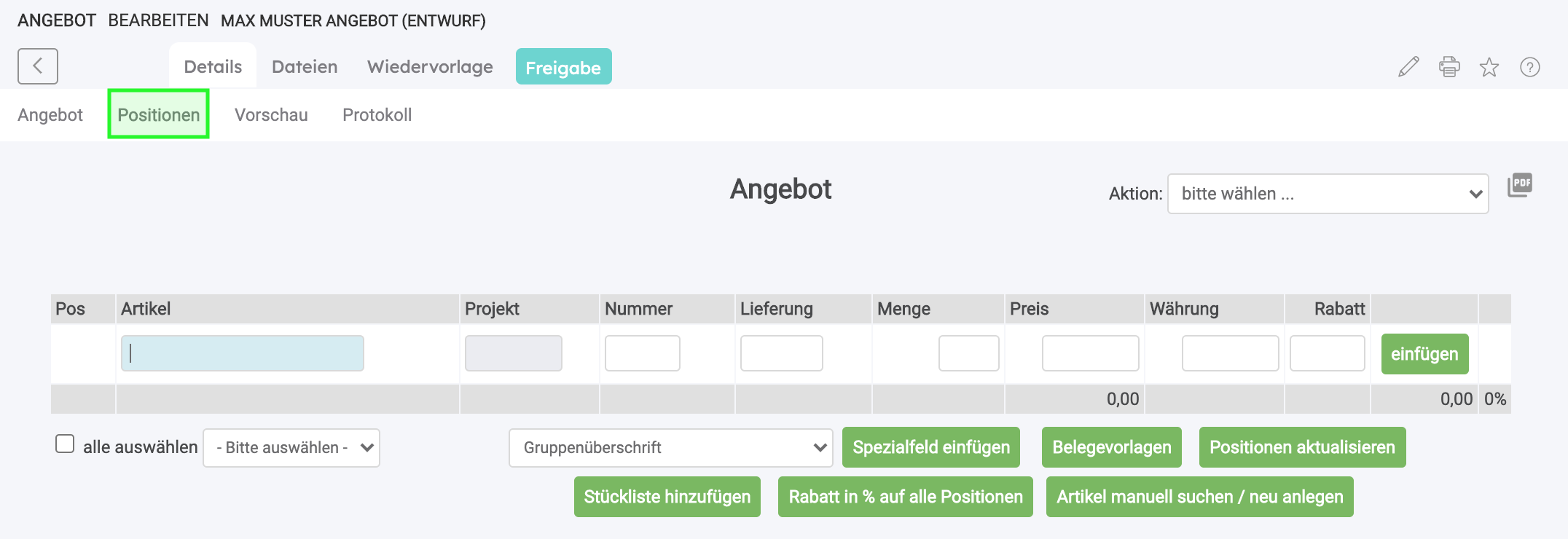The height and width of the screenshot is (539, 1568).
Task: Open the help question mark icon
Action: [1530, 67]
